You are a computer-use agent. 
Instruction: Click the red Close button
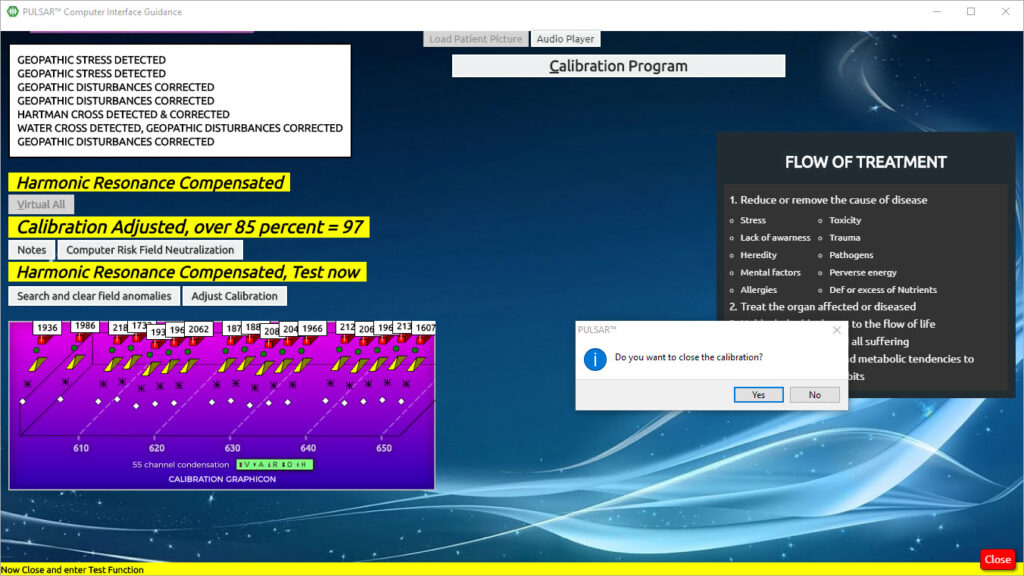997,559
